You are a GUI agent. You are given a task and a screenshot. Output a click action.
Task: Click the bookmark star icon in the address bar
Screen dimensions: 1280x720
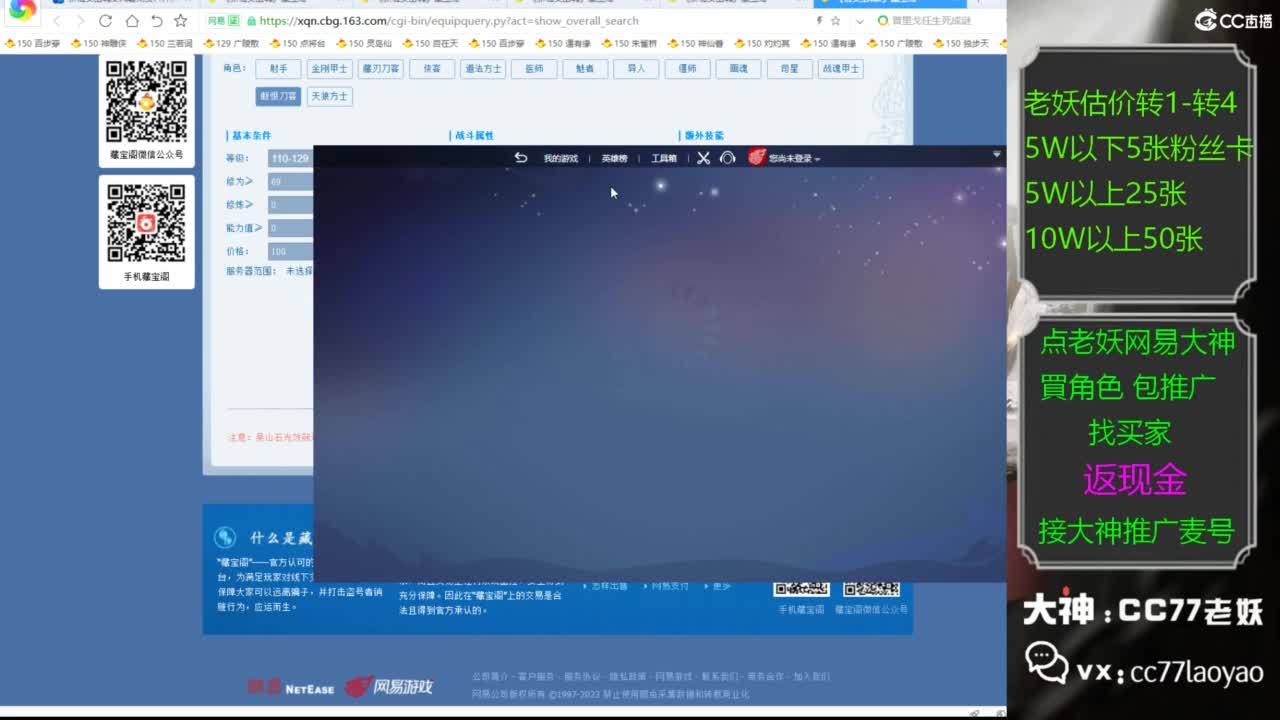pos(837,20)
